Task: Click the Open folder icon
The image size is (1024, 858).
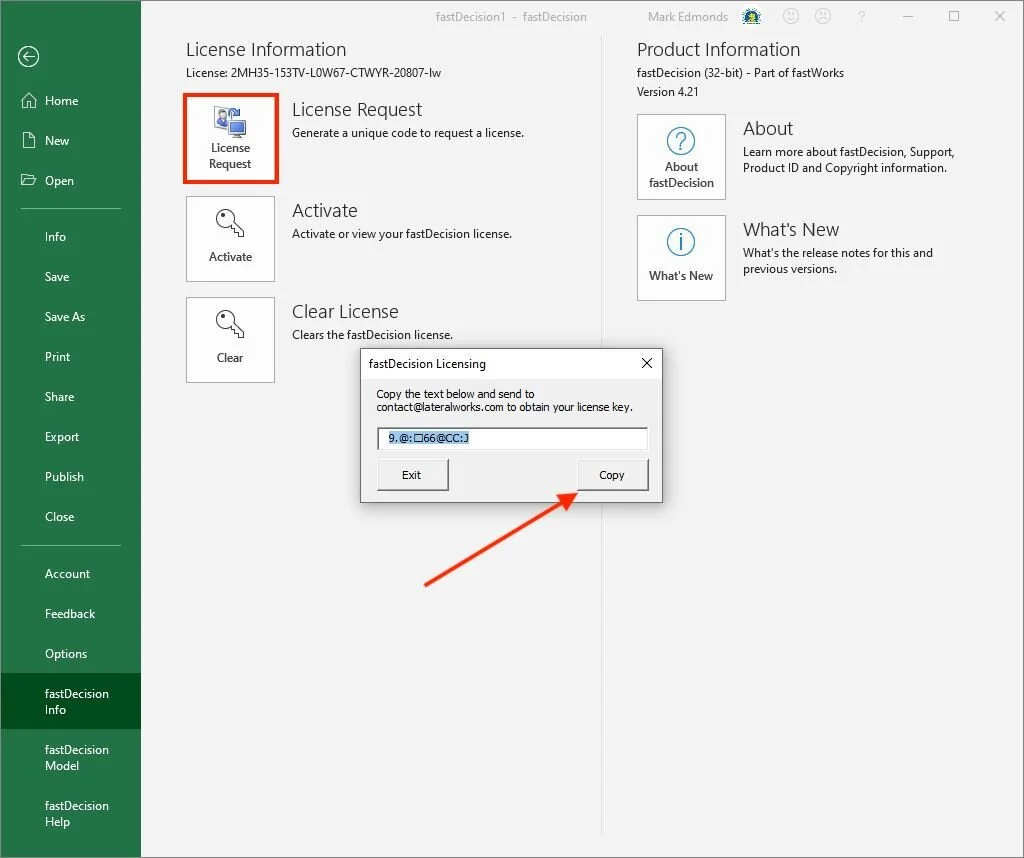Action: coord(28,180)
